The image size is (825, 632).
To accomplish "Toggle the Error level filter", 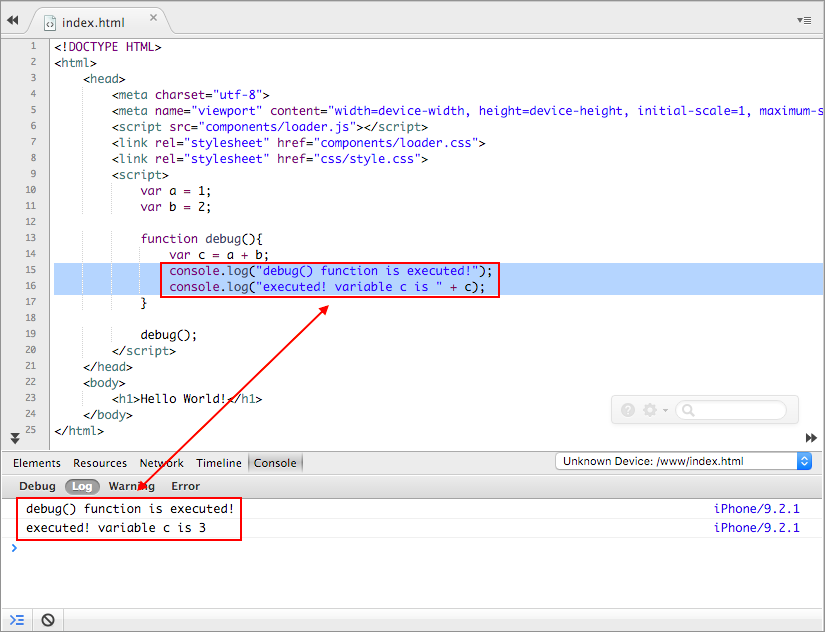I will [x=185, y=486].
